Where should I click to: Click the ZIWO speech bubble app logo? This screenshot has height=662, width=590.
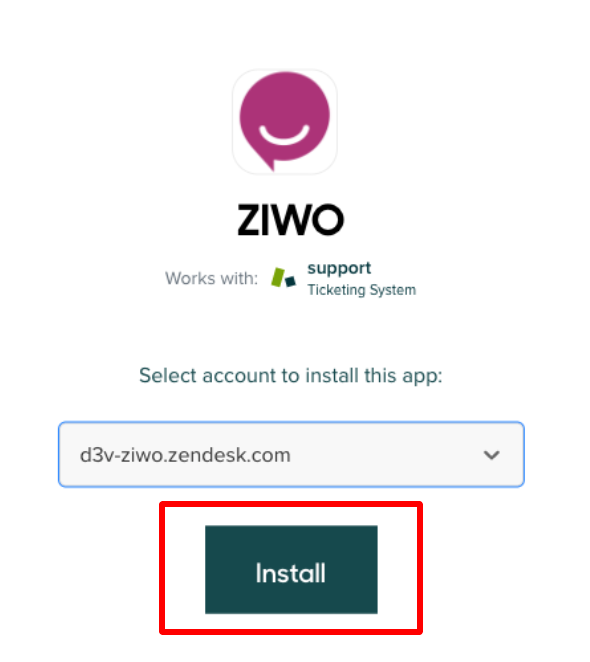click(x=285, y=121)
